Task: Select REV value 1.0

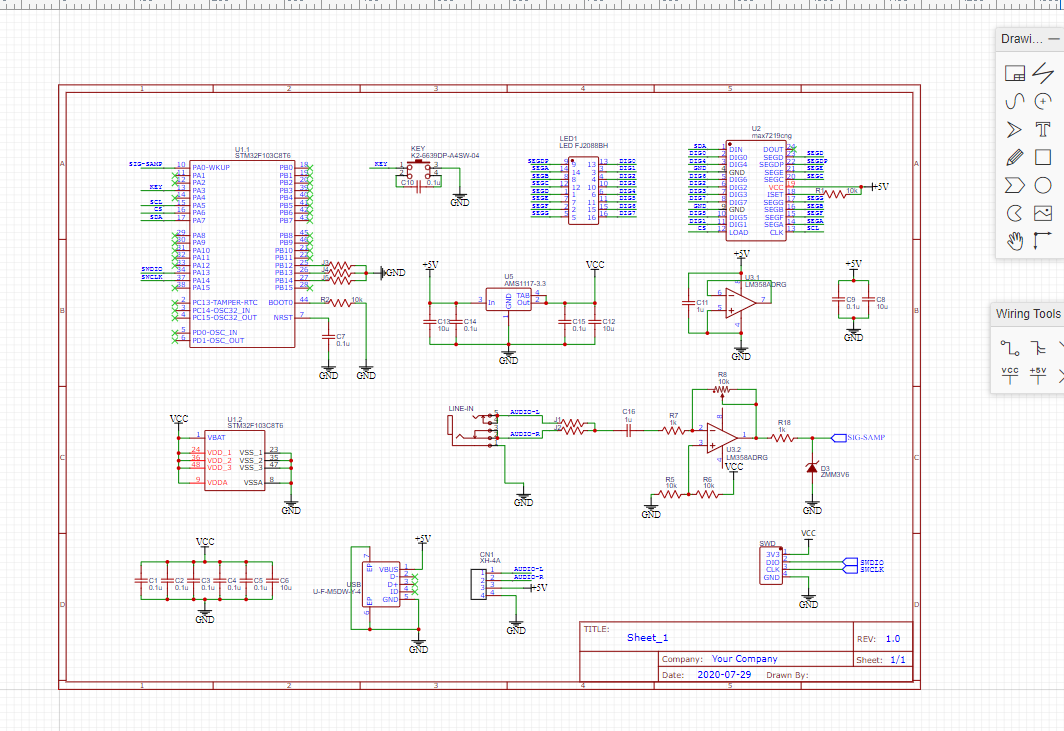Action: [x=893, y=639]
